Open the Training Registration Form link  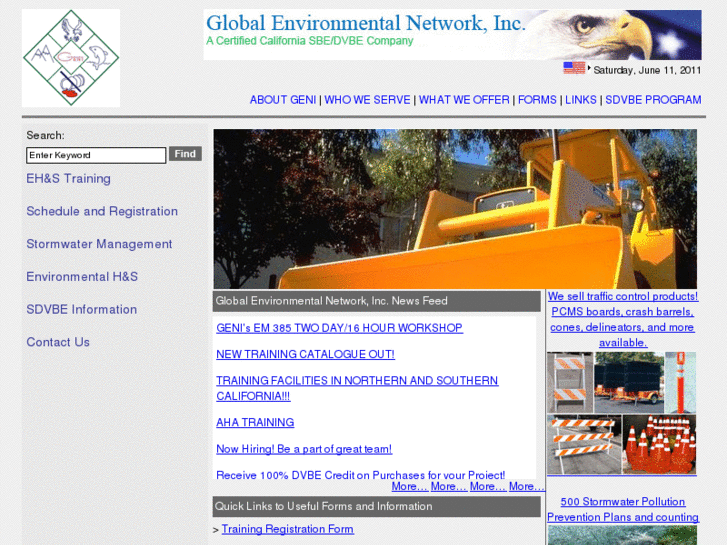[x=287, y=529]
